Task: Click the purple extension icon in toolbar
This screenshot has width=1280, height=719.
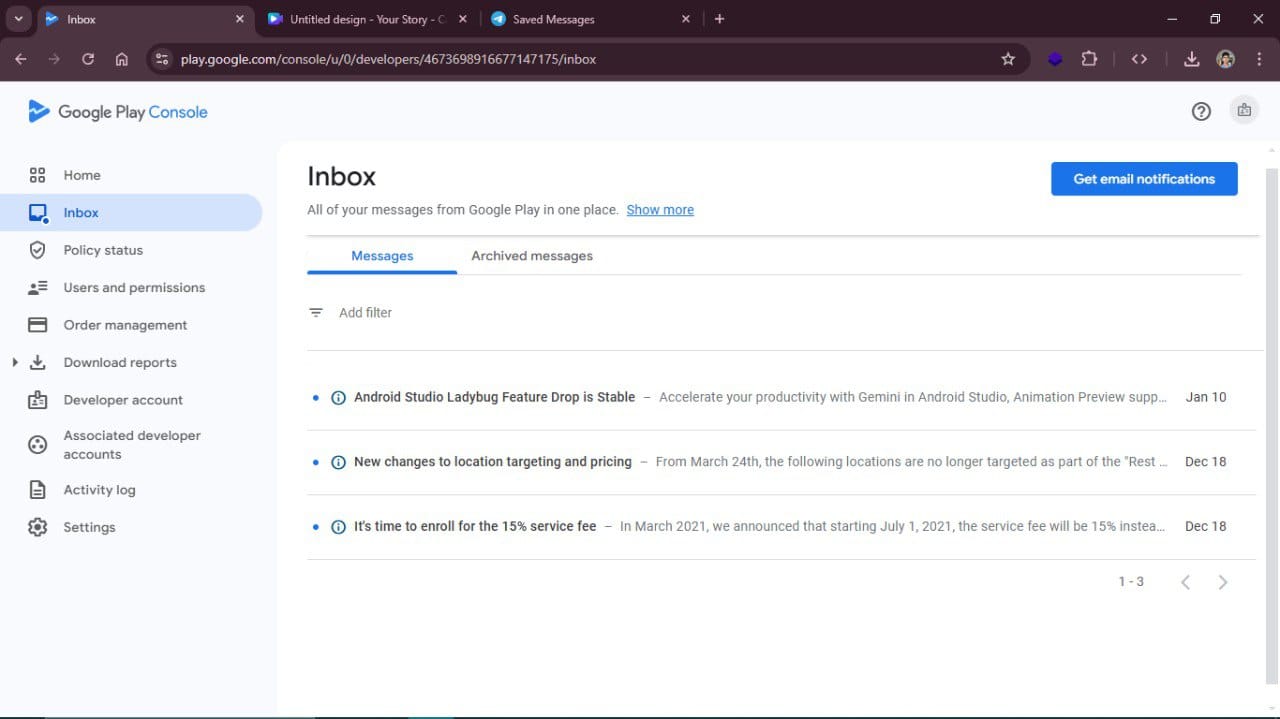Action: pyautogui.click(x=1055, y=59)
